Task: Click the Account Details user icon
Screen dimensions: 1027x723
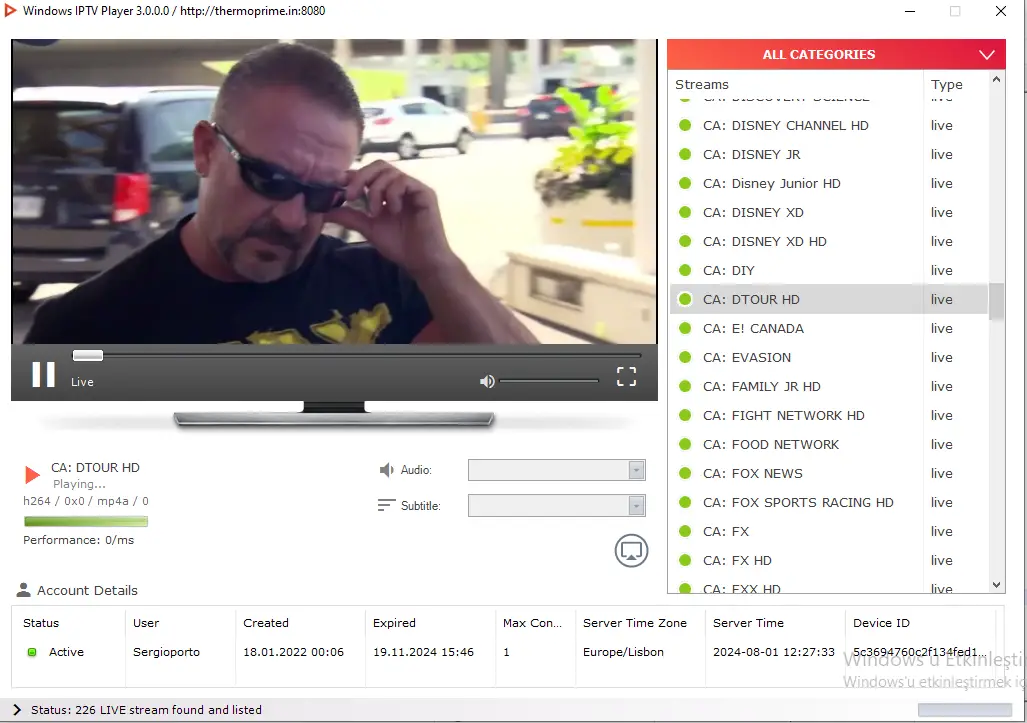Action: [24, 590]
